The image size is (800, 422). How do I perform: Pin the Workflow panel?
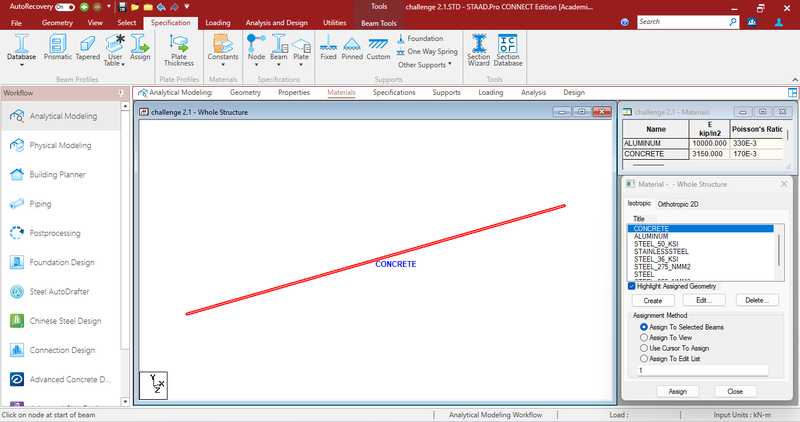121,93
